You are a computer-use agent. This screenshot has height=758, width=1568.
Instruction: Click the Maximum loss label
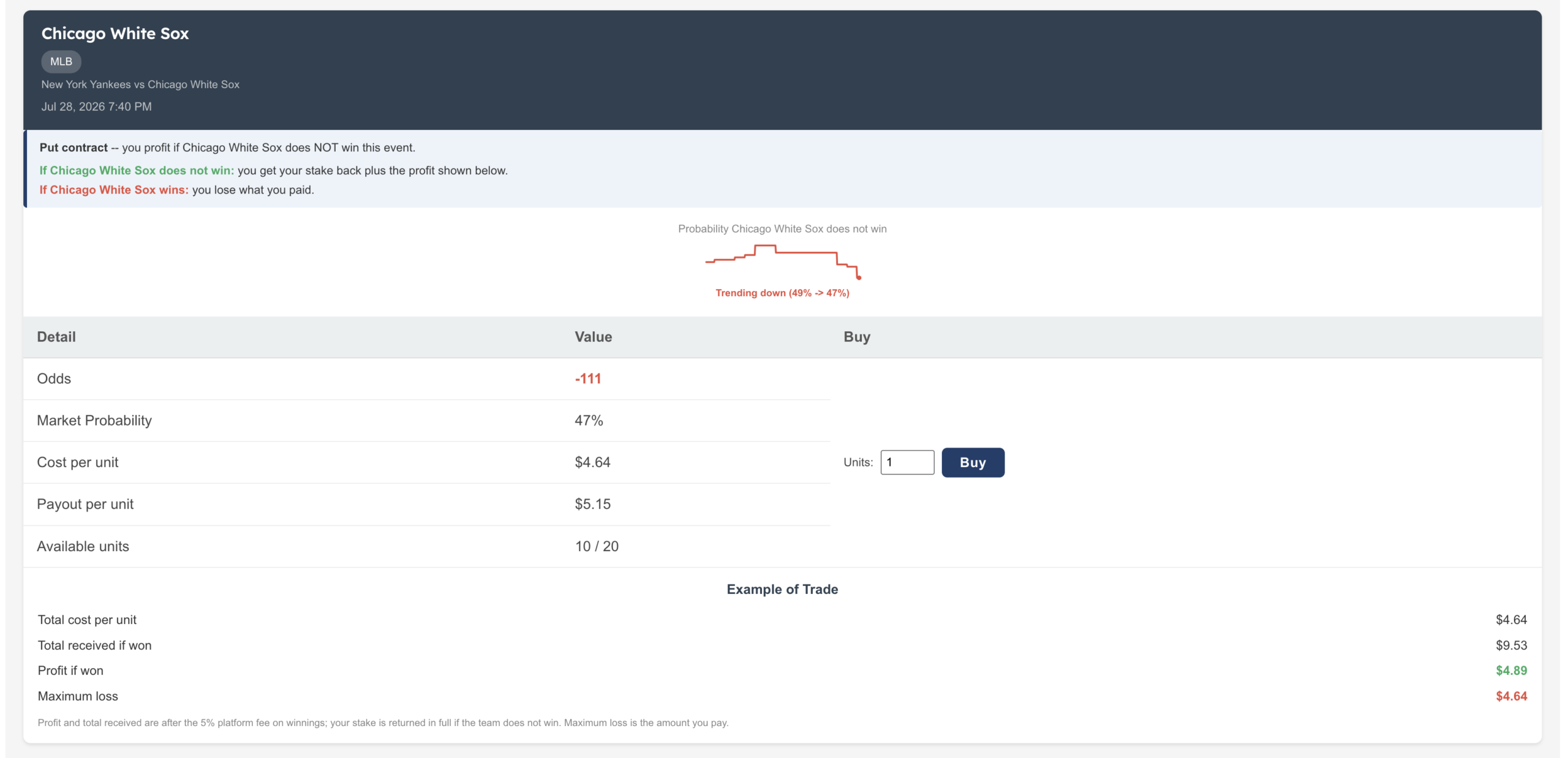tap(78, 697)
